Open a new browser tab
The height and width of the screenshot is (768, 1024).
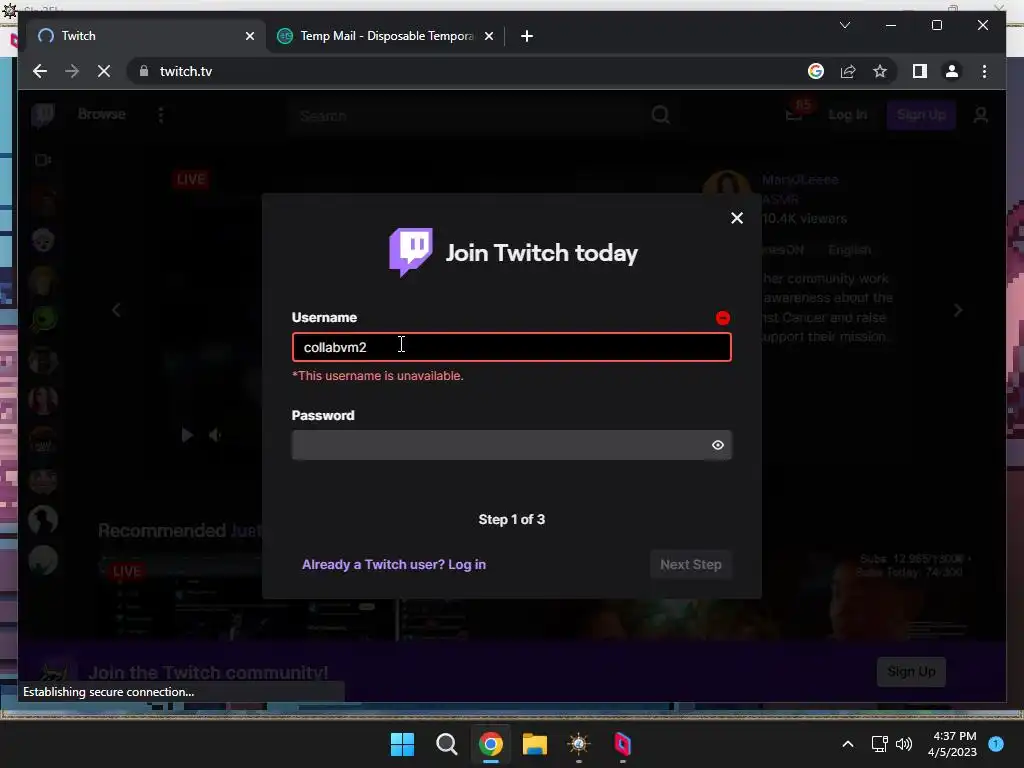click(x=527, y=36)
